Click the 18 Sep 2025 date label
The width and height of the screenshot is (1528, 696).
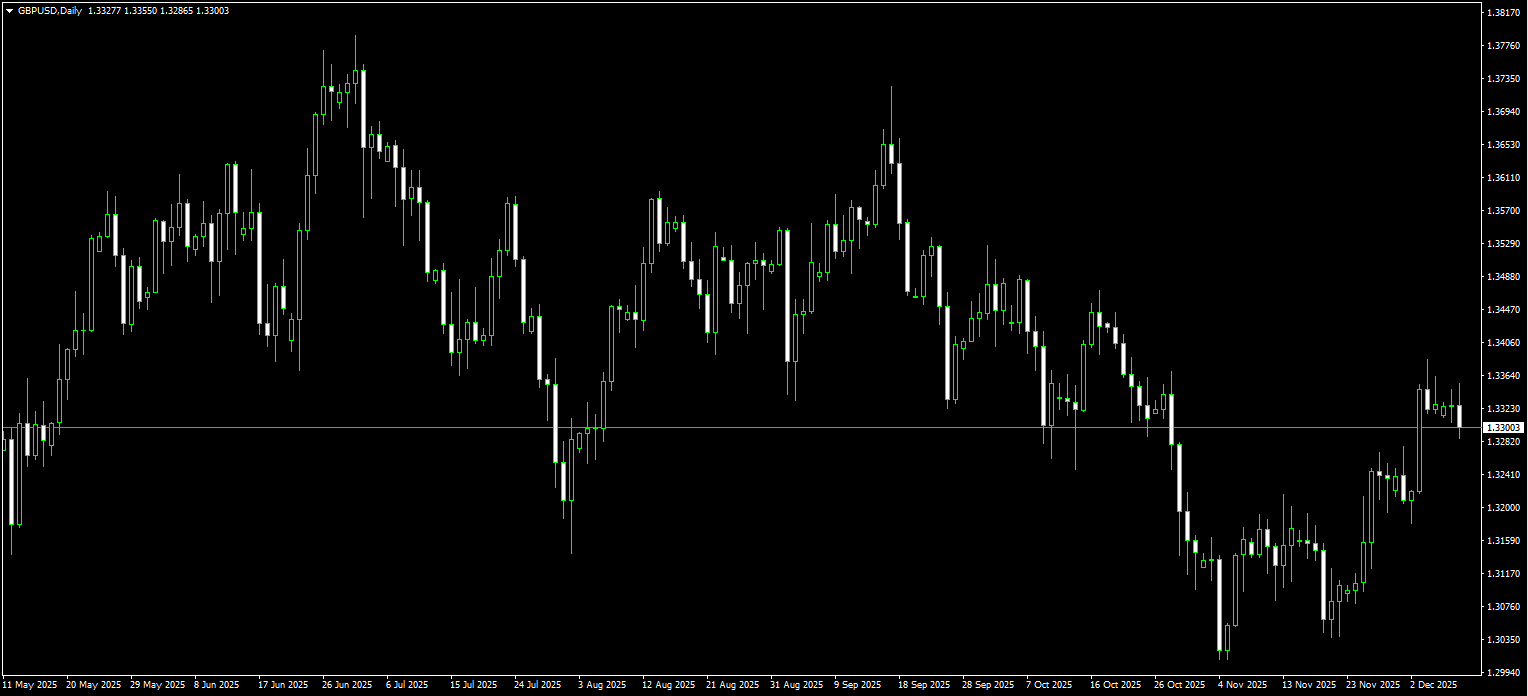tap(923, 685)
